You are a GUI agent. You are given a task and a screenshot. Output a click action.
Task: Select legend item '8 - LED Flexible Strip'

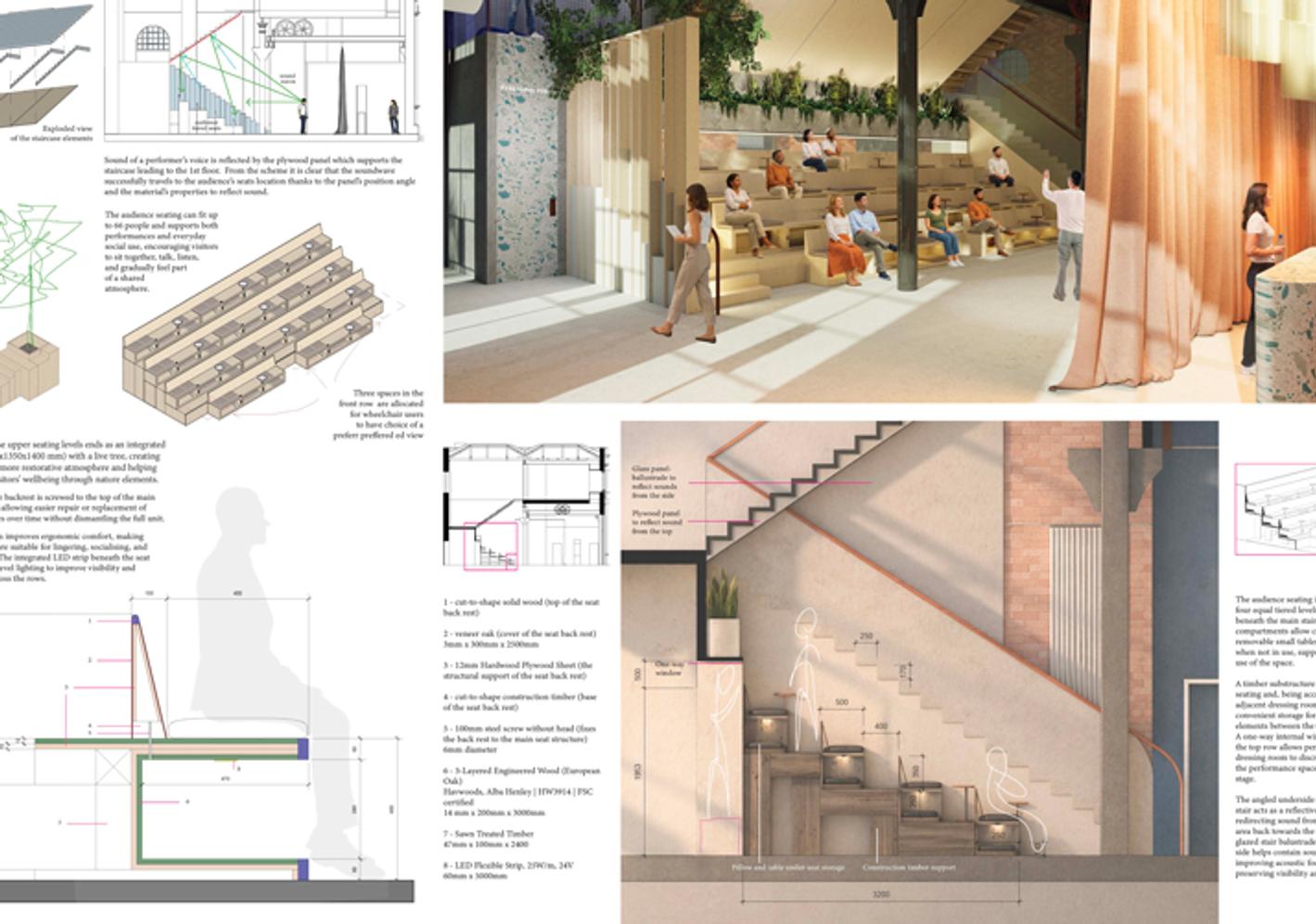(x=508, y=870)
